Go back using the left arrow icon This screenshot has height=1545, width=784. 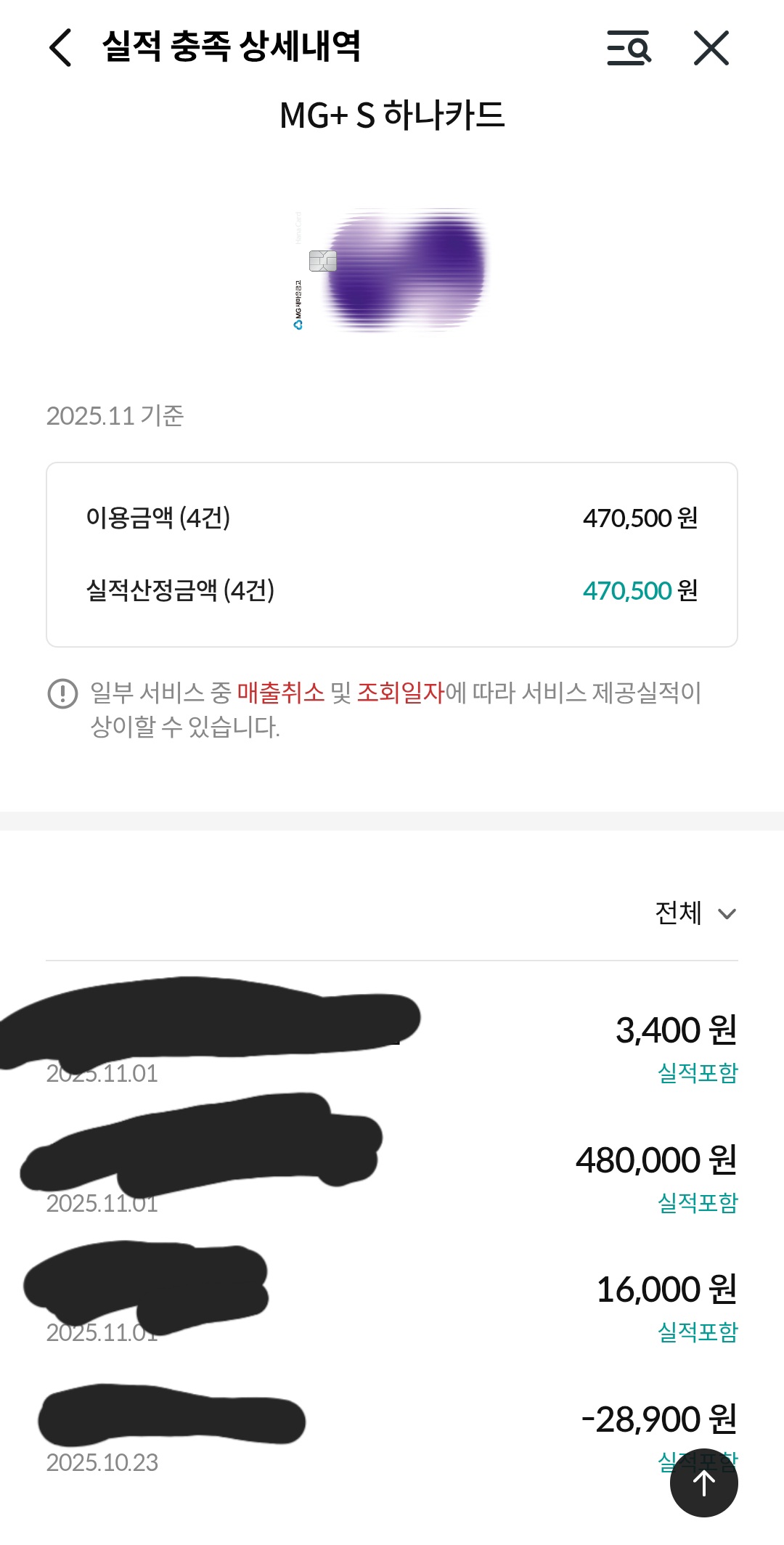point(61,48)
